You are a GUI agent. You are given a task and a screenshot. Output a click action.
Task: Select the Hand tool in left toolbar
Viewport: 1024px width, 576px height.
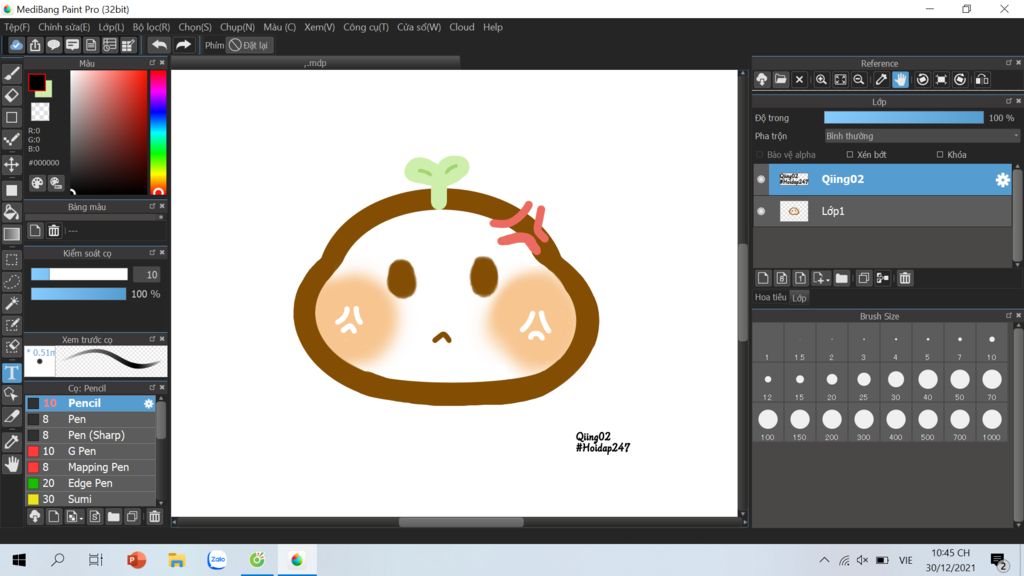(12, 464)
